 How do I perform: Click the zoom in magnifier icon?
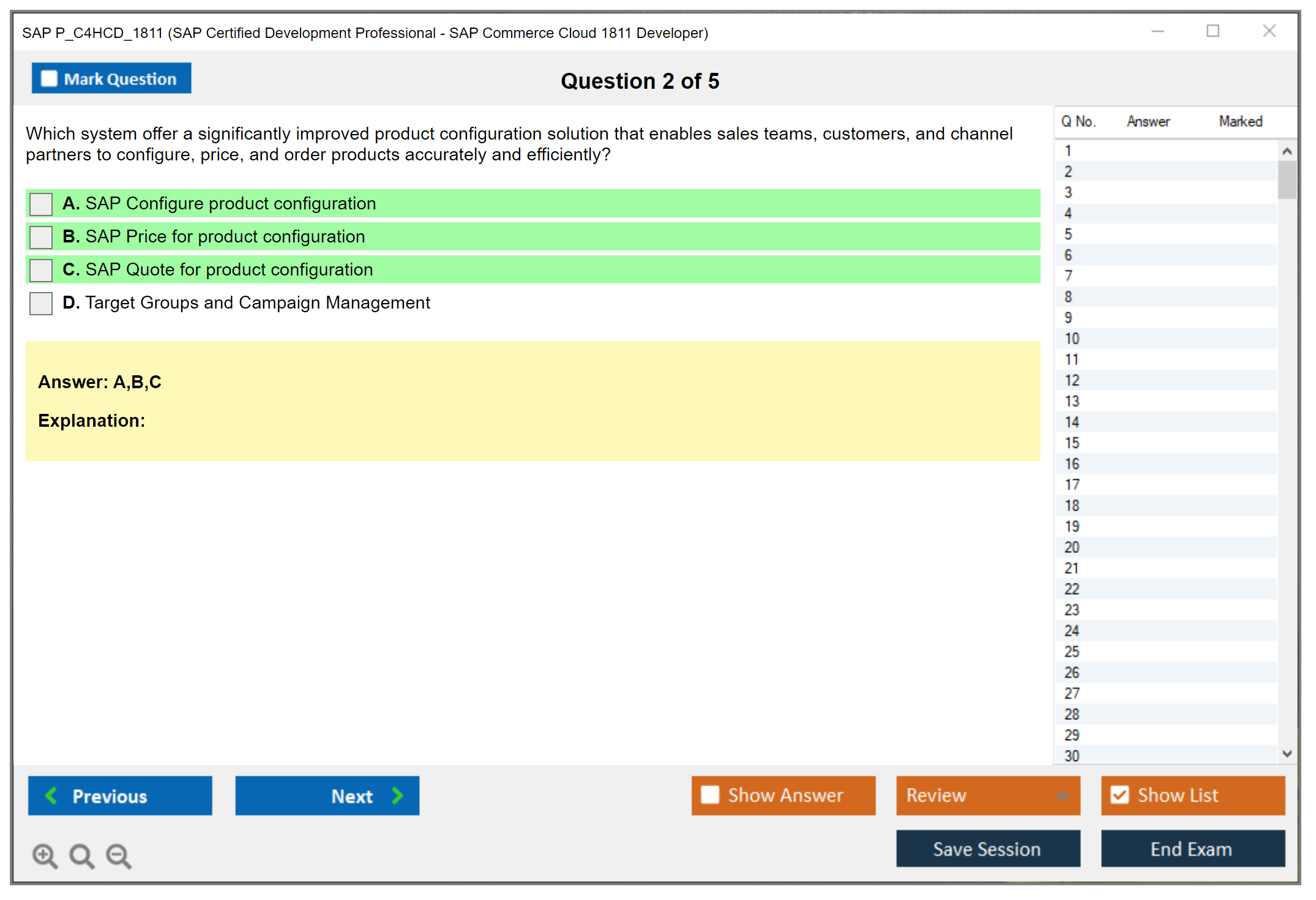45,855
